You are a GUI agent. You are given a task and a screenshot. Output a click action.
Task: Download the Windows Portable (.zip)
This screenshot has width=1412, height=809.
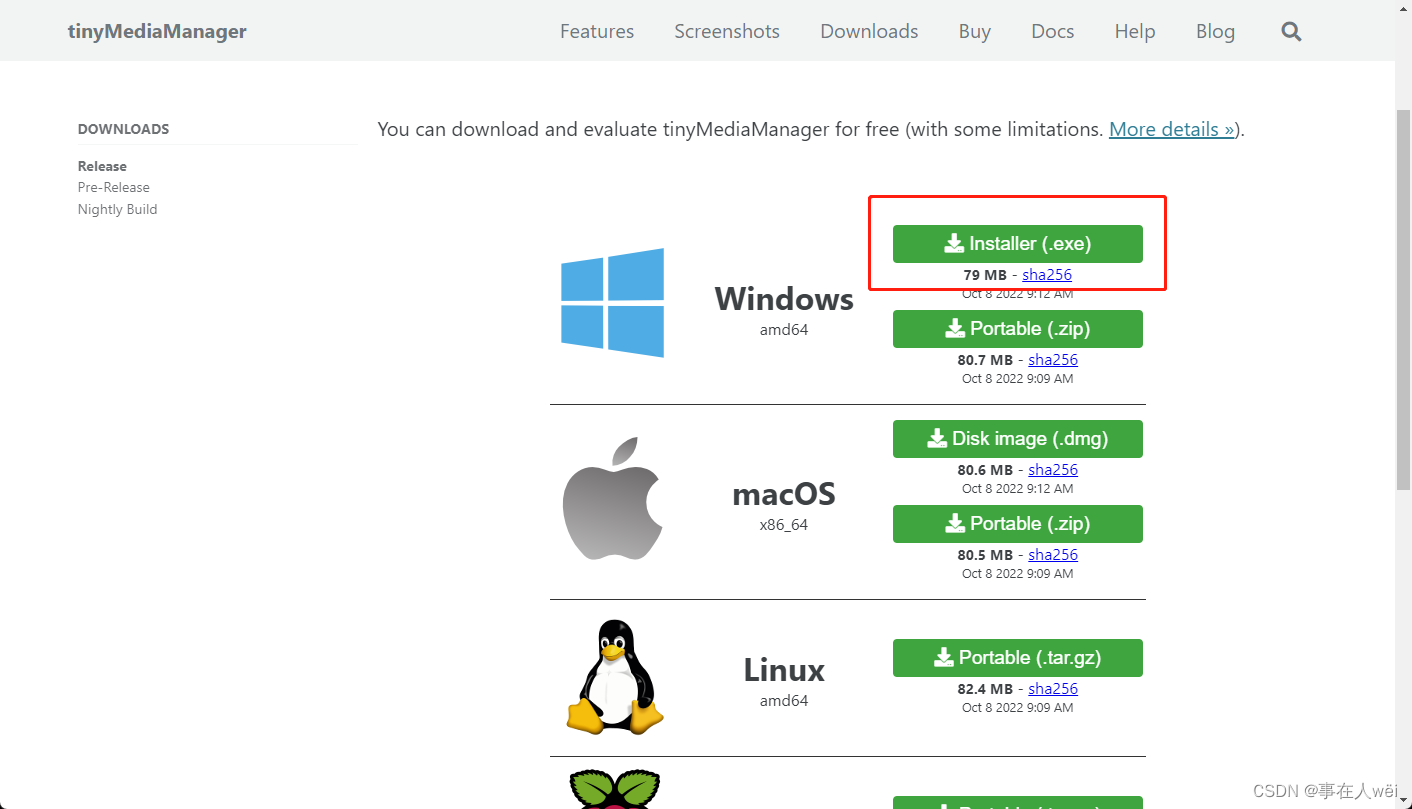(x=1017, y=328)
